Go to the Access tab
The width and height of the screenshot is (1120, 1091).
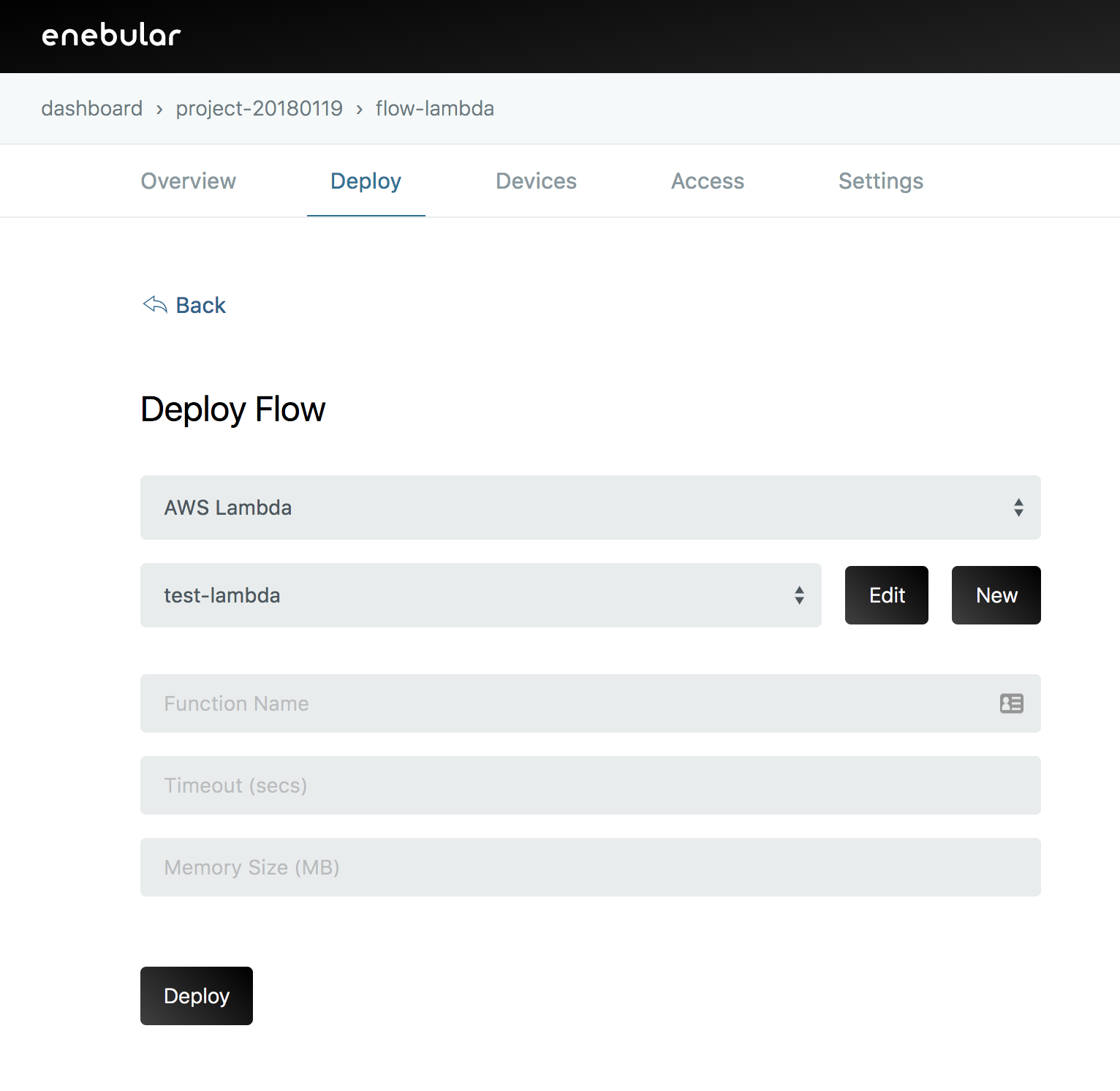[708, 181]
